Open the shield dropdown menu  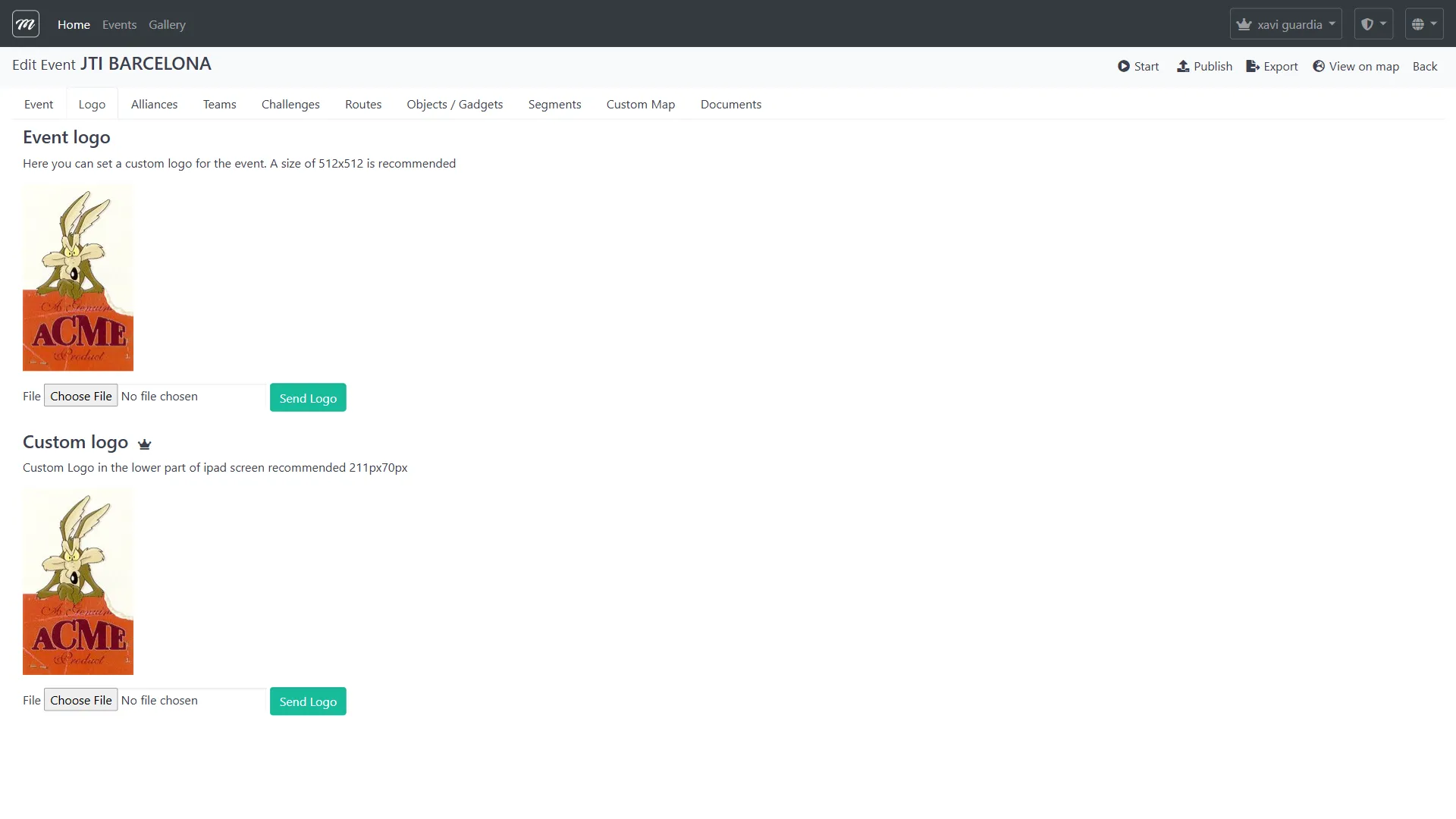(1373, 24)
